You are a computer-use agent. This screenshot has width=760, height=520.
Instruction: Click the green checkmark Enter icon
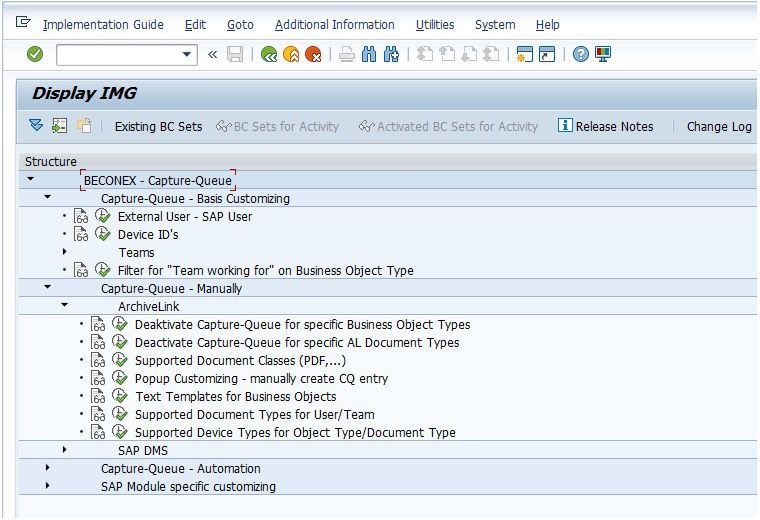[x=34, y=54]
